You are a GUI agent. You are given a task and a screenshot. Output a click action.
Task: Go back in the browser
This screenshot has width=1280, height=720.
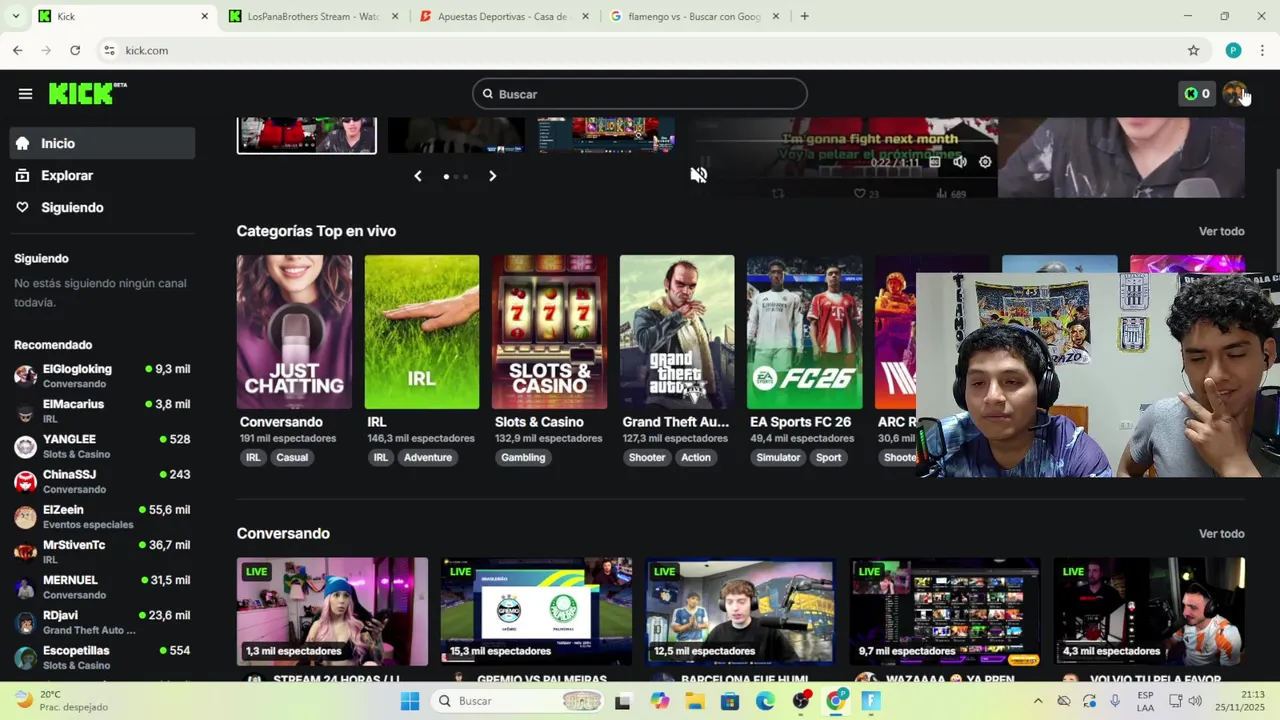pyautogui.click(x=18, y=50)
